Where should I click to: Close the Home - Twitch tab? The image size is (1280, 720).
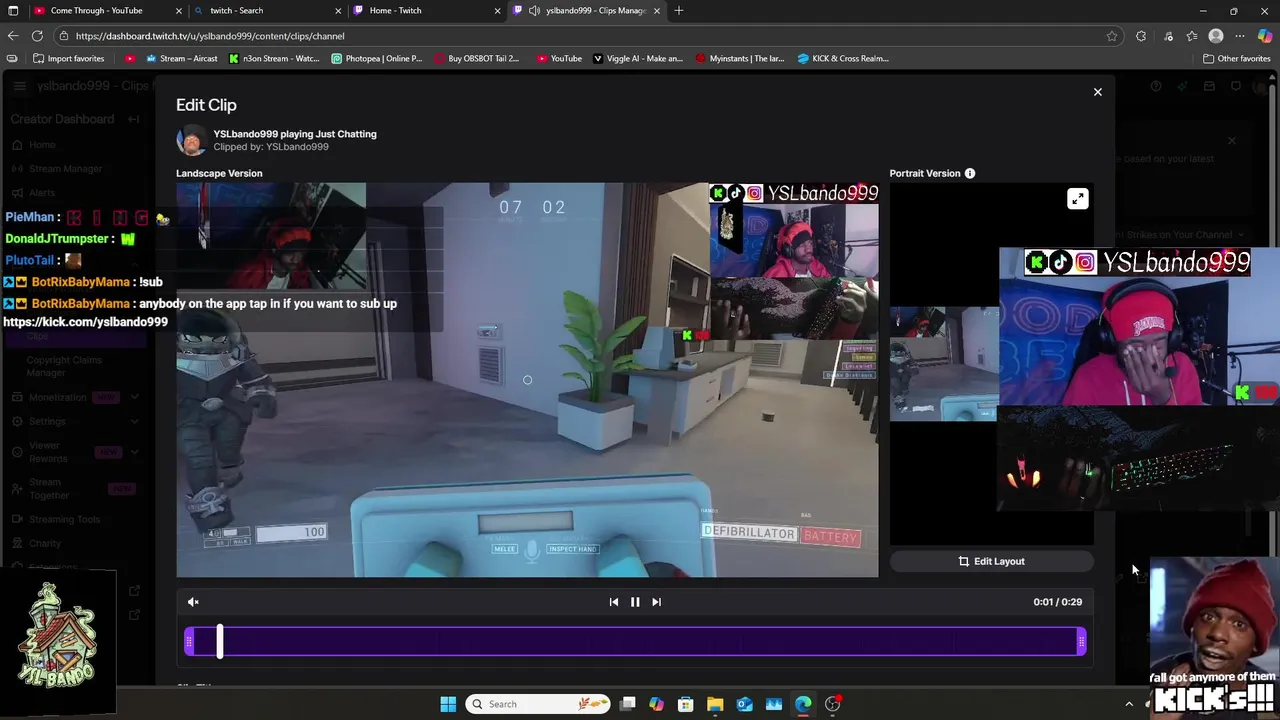[x=497, y=10]
